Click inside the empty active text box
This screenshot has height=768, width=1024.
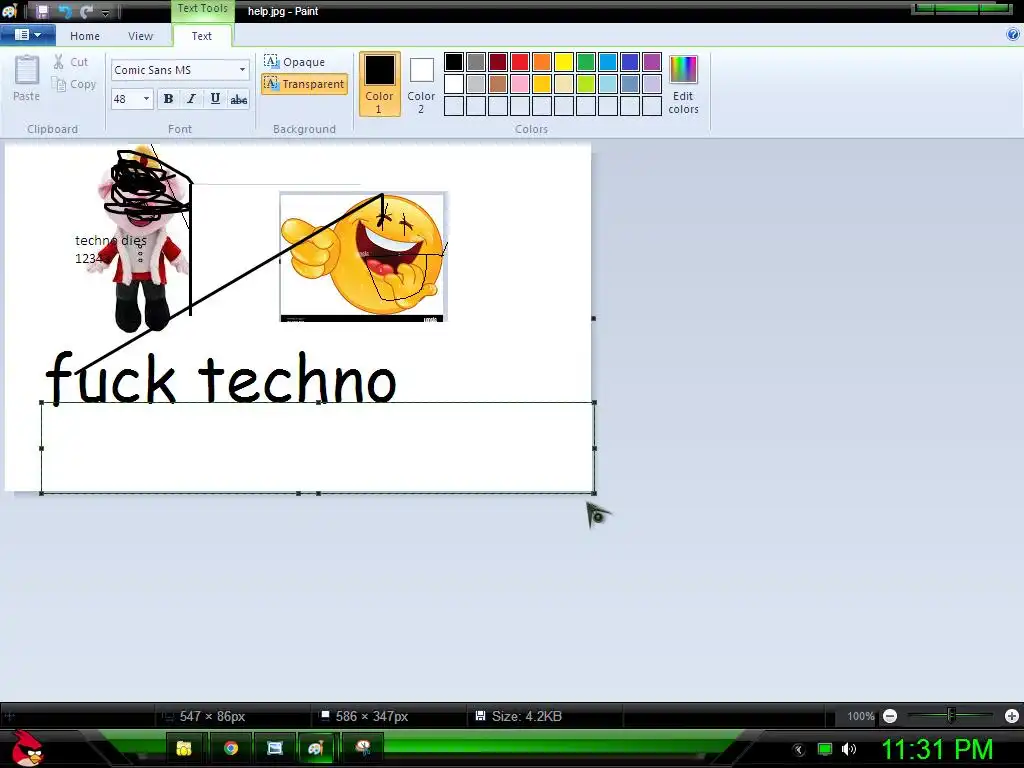point(318,448)
